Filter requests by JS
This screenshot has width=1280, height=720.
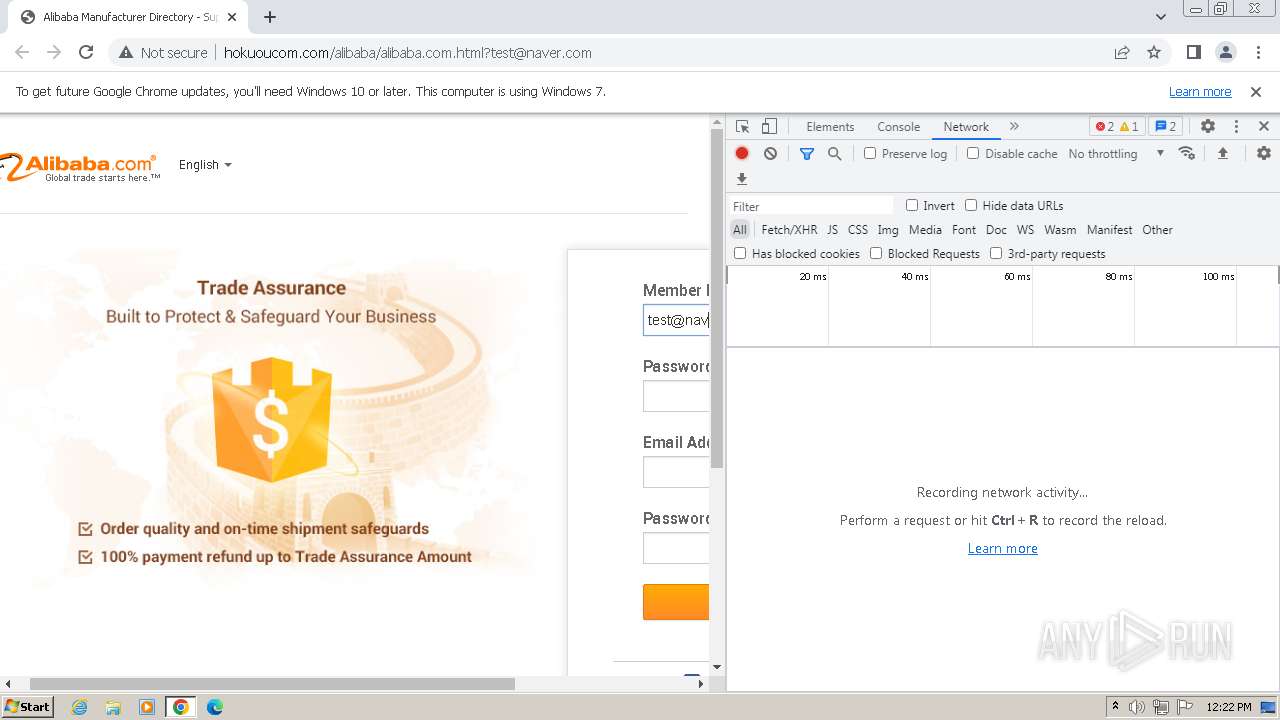pos(832,230)
